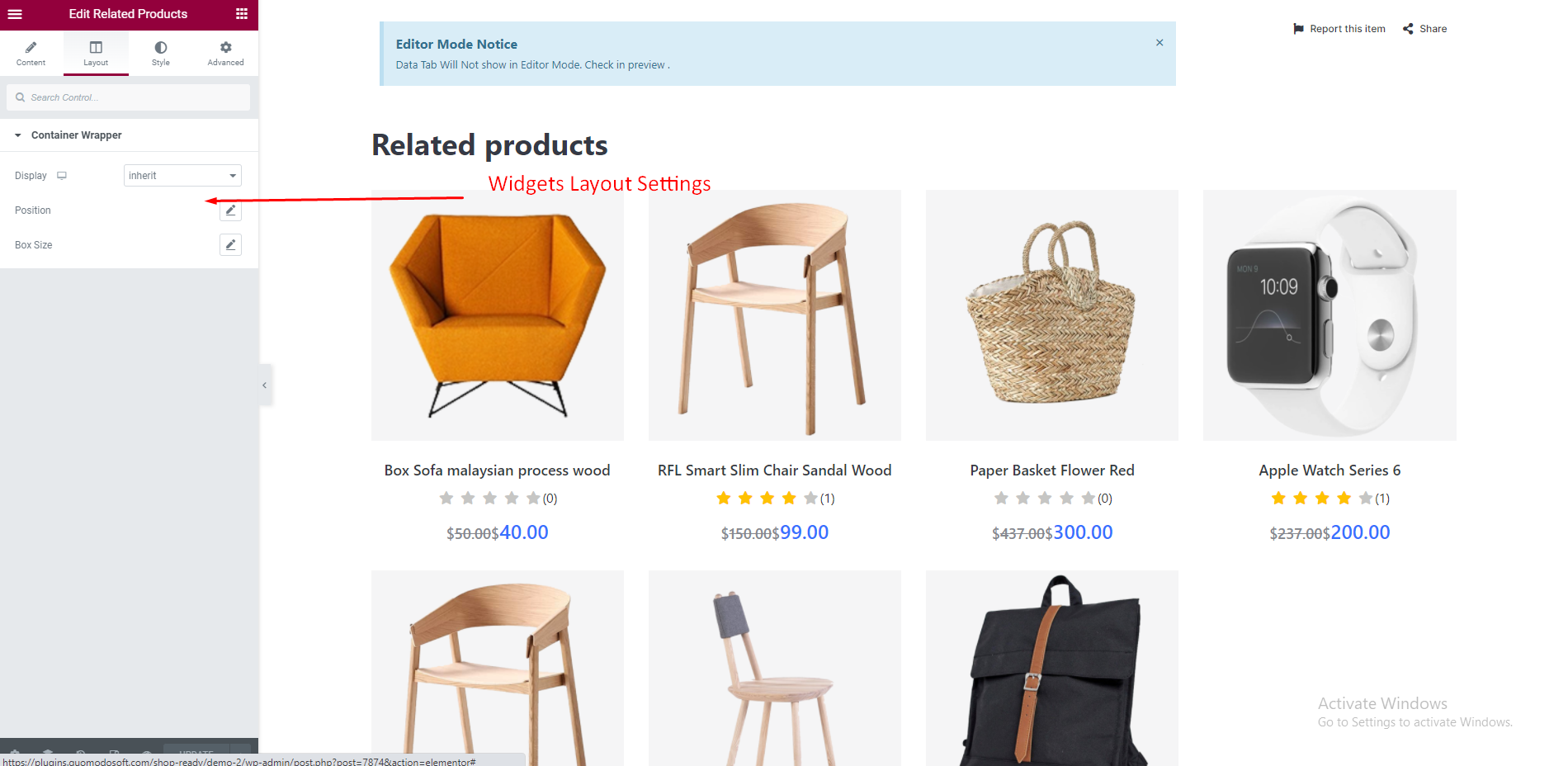Collapse the editor side panel
The width and height of the screenshot is (1568, 766).
(x=265, y=385)
